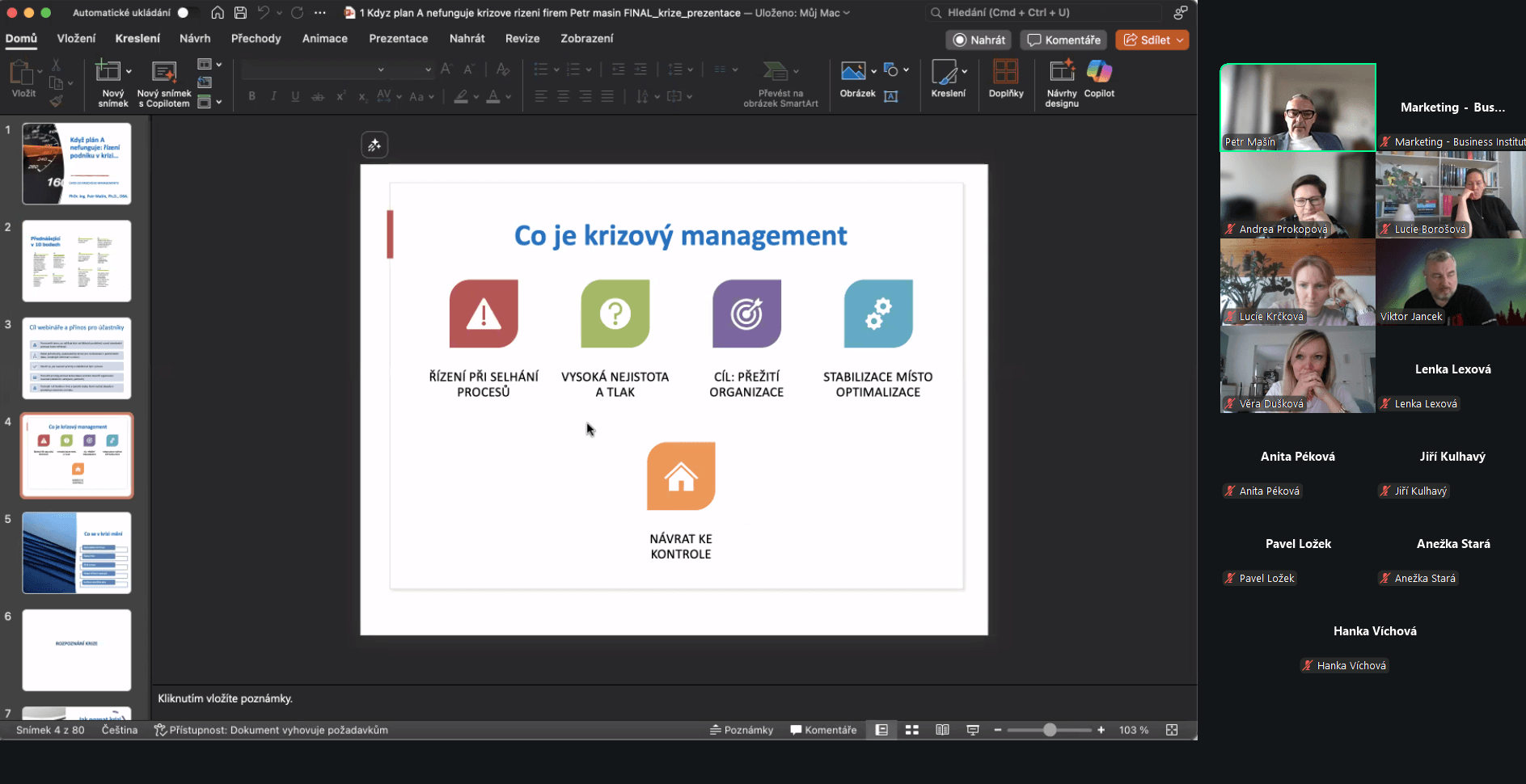Viewport: 1526px width, 784px height.
Task: Click the Doplňky add-ins icon
Action: pos(1005,79)
